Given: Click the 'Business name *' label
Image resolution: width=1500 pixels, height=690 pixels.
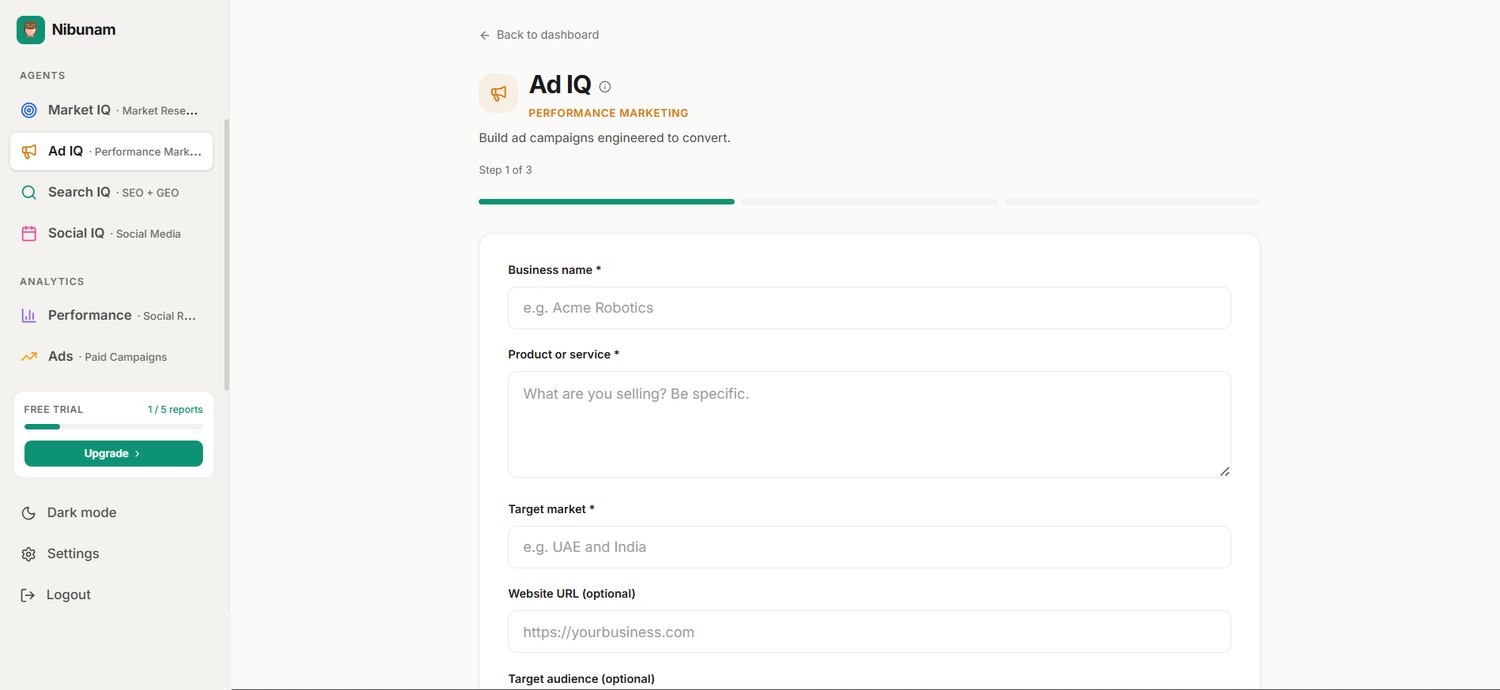Looking at the screenshot, I should pos(554,270).
